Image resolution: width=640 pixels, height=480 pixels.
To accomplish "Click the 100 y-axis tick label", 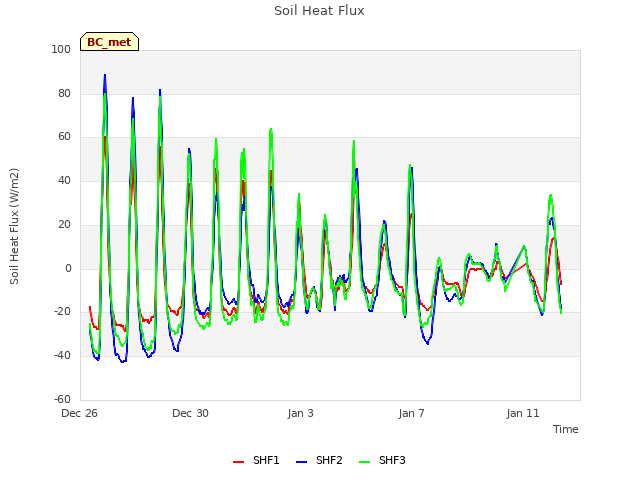I will (x=61, y=49).
